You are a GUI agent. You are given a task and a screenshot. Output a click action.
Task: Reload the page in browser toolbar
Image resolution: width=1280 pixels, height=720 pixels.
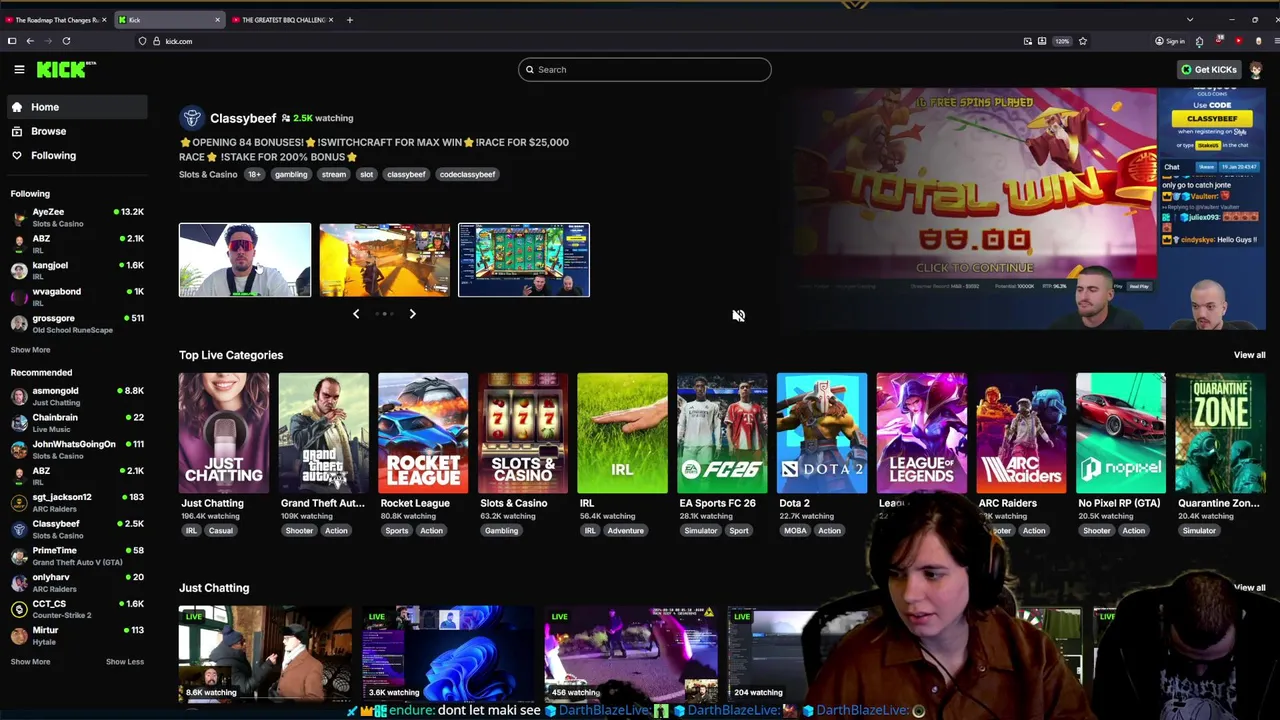[x=66, y=41]
